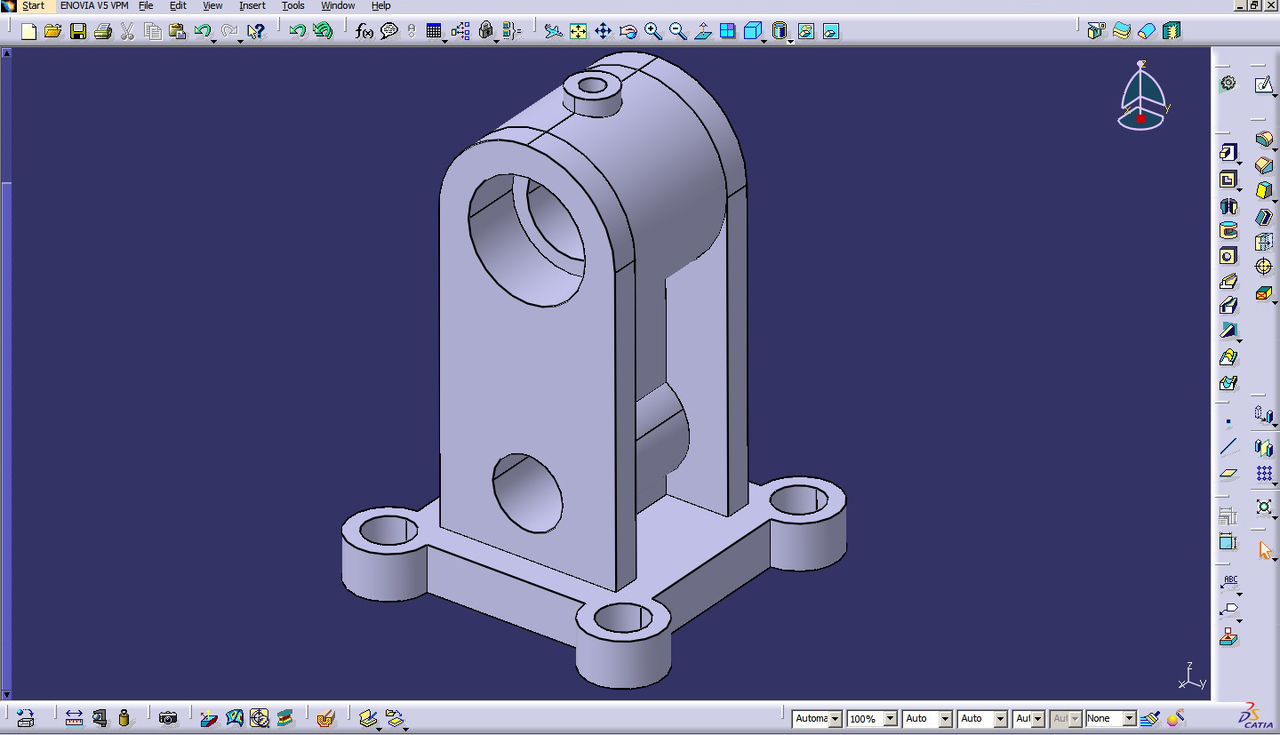
Task: Select the Slot tool
Action: [x=1228, y=306]
